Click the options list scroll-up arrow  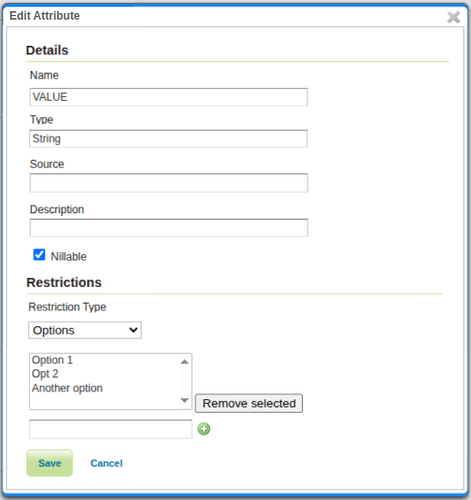[184, 362]
